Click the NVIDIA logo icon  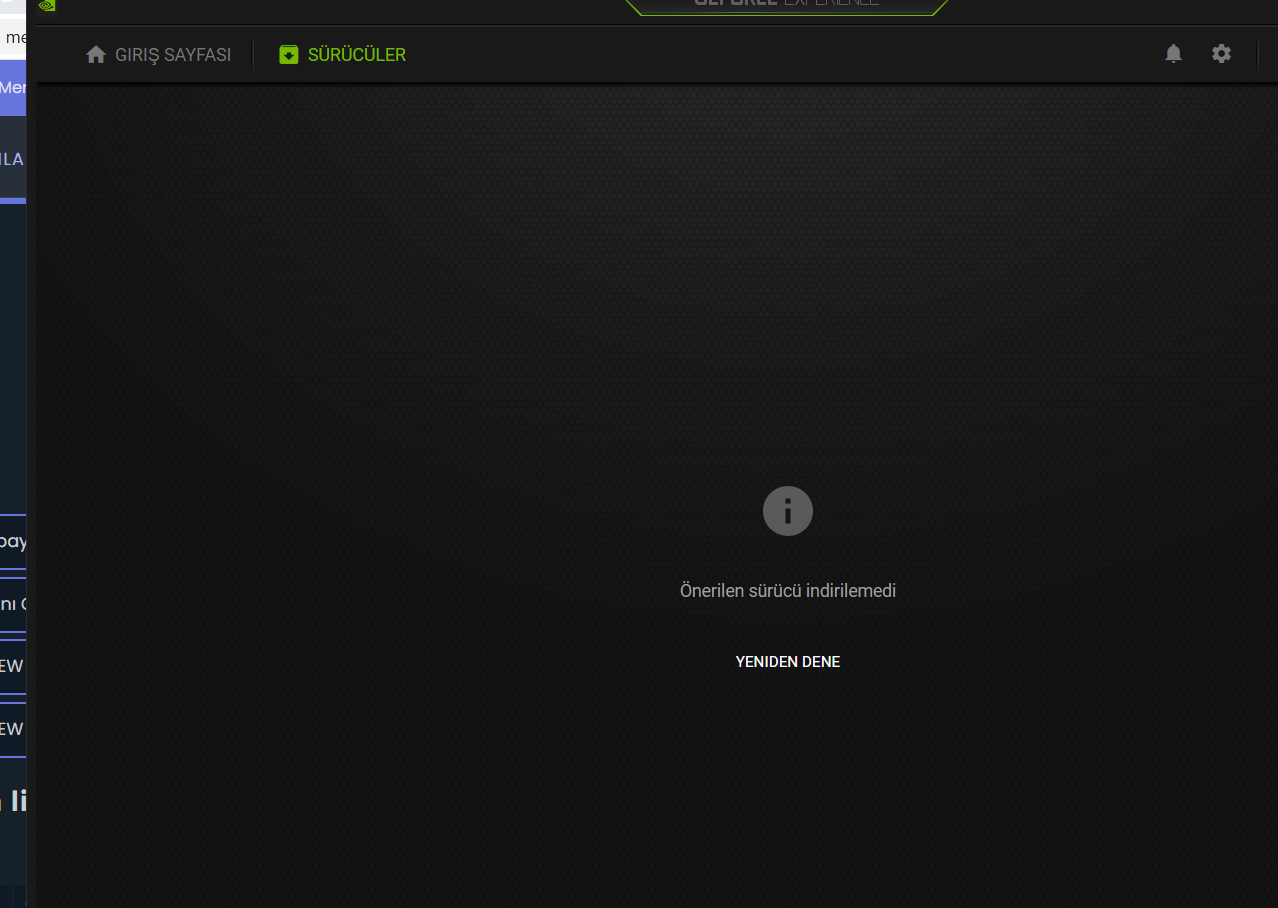(47, 5)
